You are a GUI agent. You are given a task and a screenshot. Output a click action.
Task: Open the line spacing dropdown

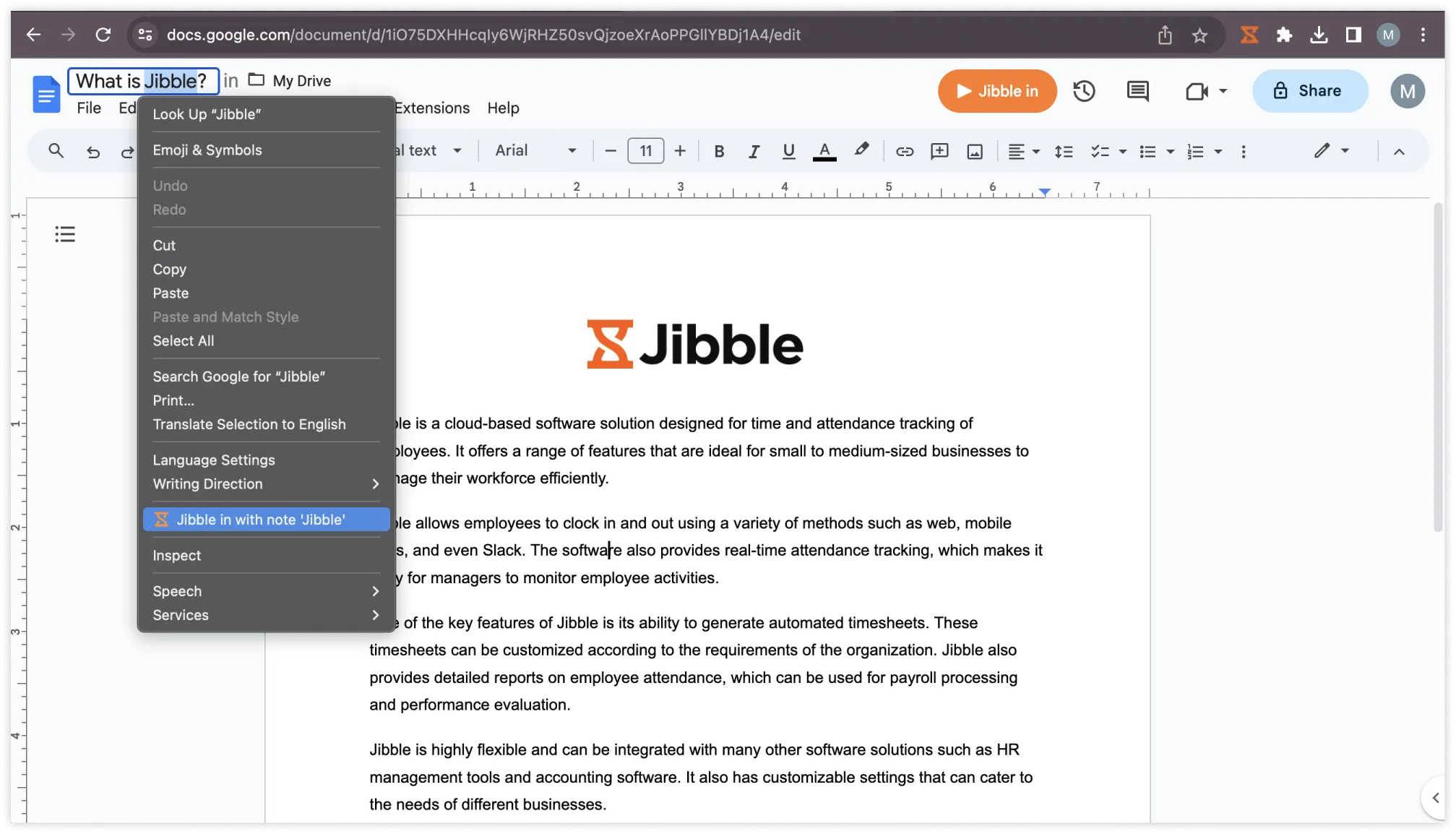pyautogui.click(x=1064, y=151)
